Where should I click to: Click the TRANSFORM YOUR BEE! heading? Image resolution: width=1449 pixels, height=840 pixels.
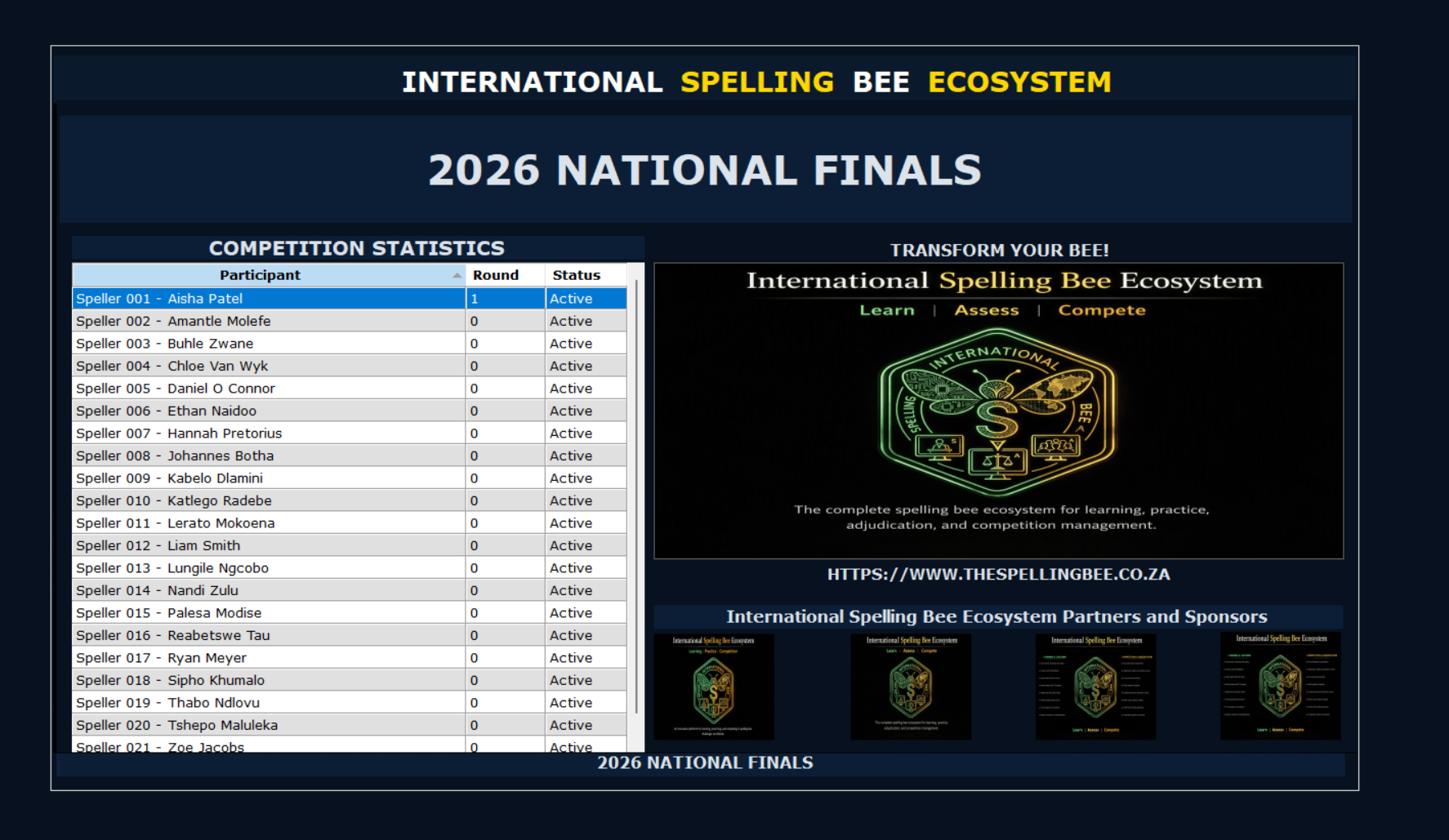coord(999,251)
